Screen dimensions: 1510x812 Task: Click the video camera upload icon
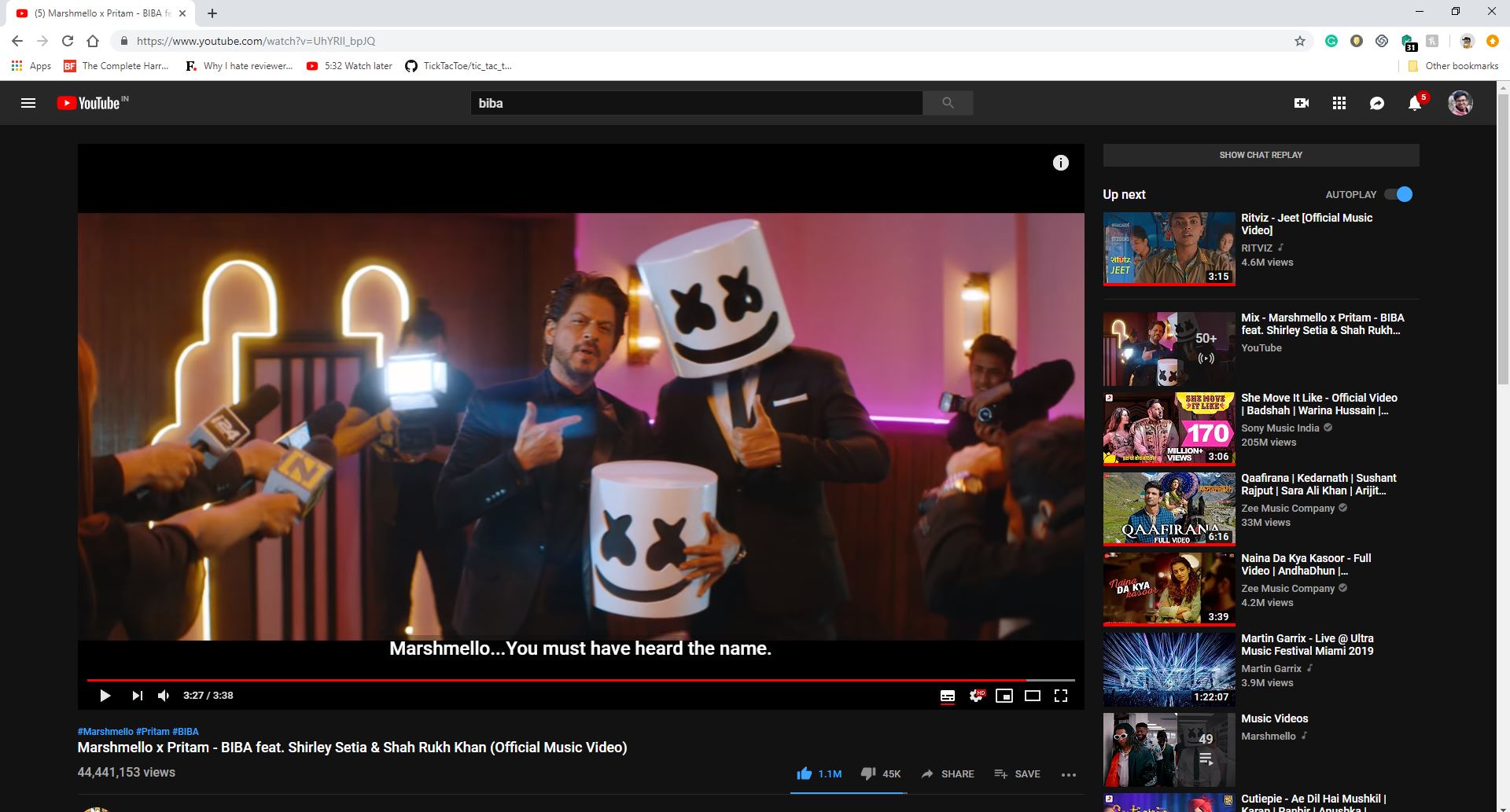[x=1302, y=103]
